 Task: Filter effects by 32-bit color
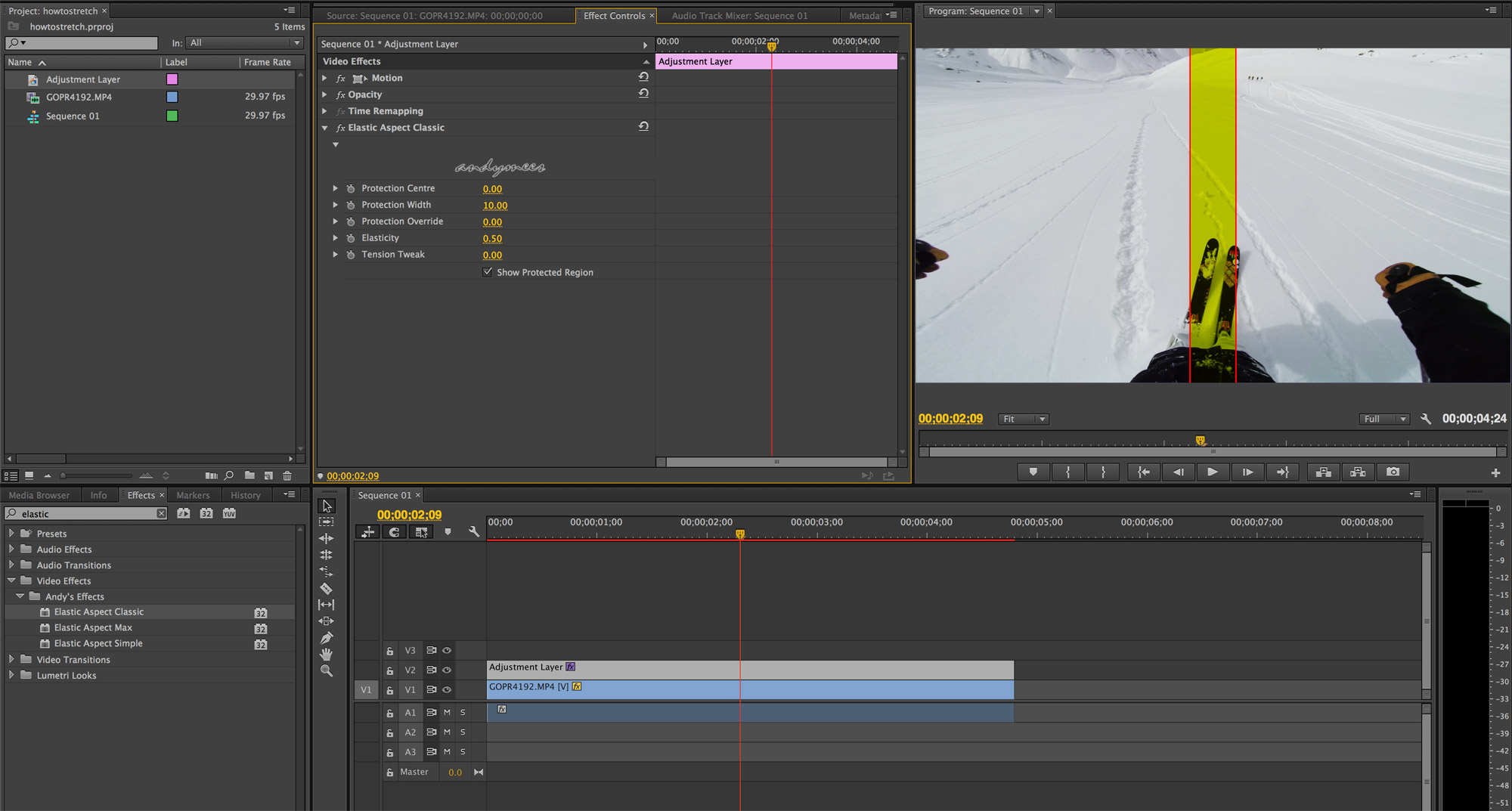click(x=206, y=513)
